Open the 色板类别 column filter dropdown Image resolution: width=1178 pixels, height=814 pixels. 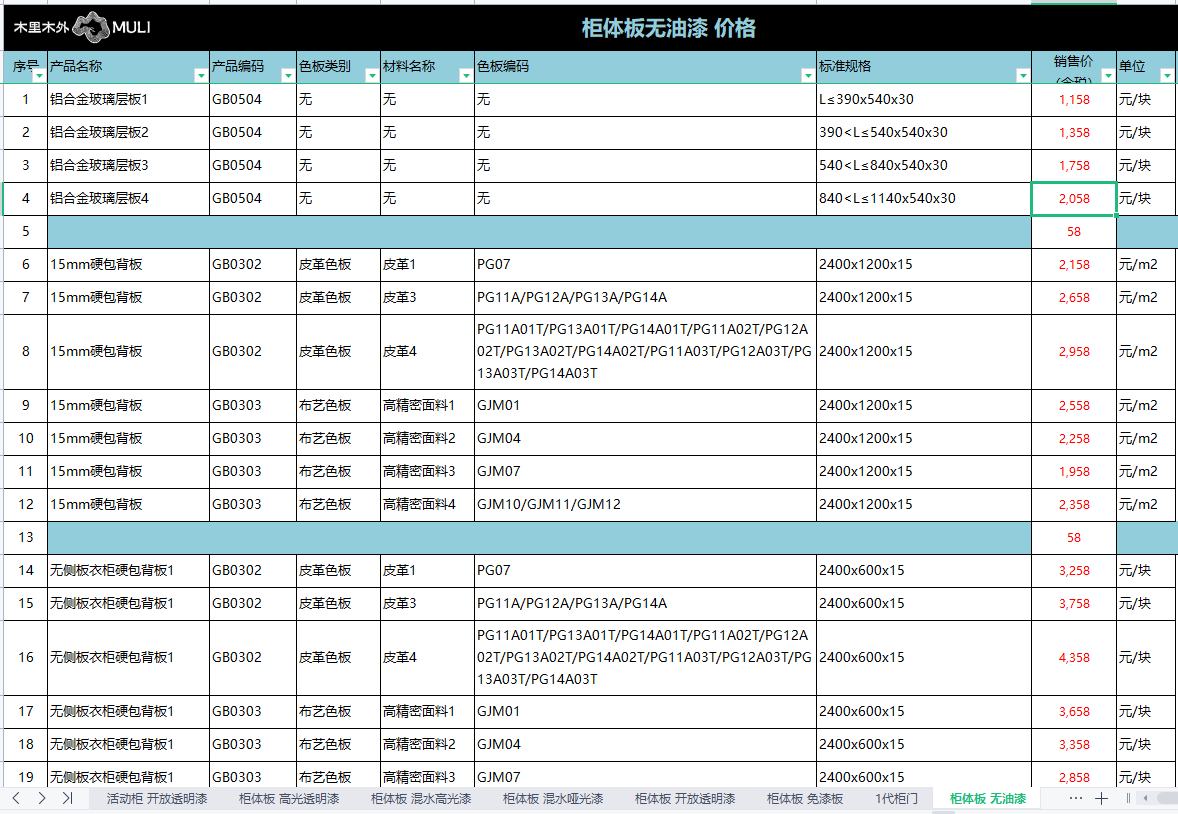coord(370,76)
